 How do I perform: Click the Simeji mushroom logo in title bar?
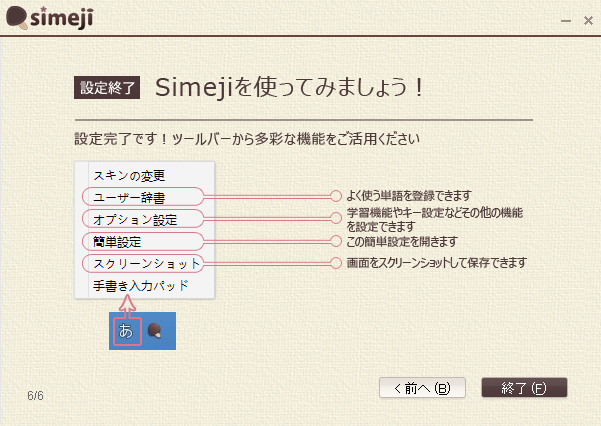click(x=18, y=20)
